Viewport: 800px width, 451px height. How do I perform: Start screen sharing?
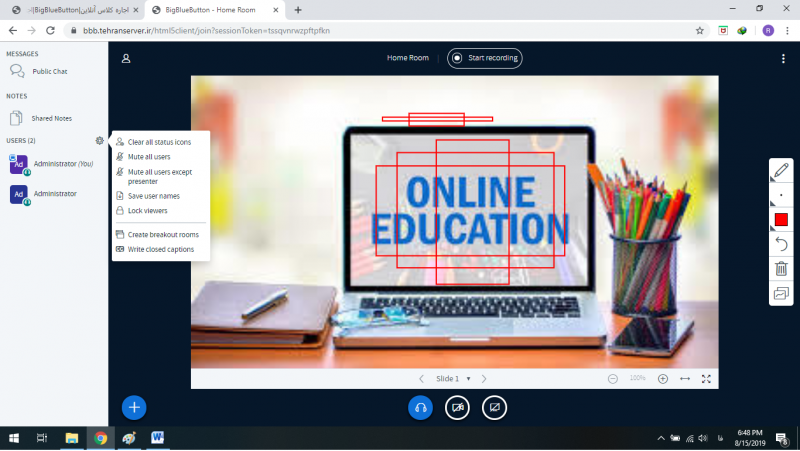494,407
